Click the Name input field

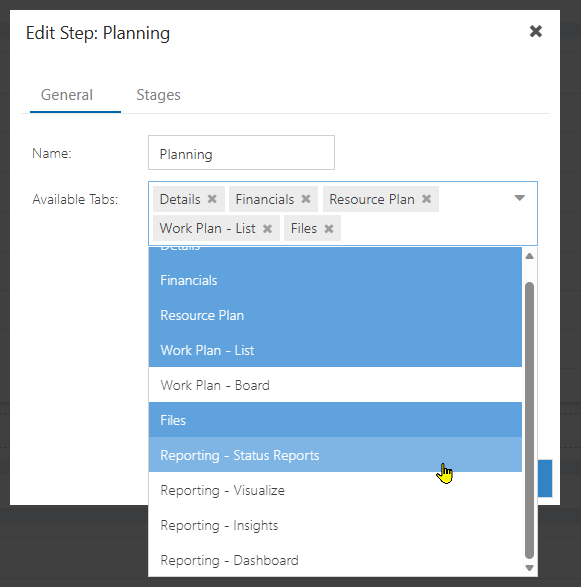coord(241,153)
